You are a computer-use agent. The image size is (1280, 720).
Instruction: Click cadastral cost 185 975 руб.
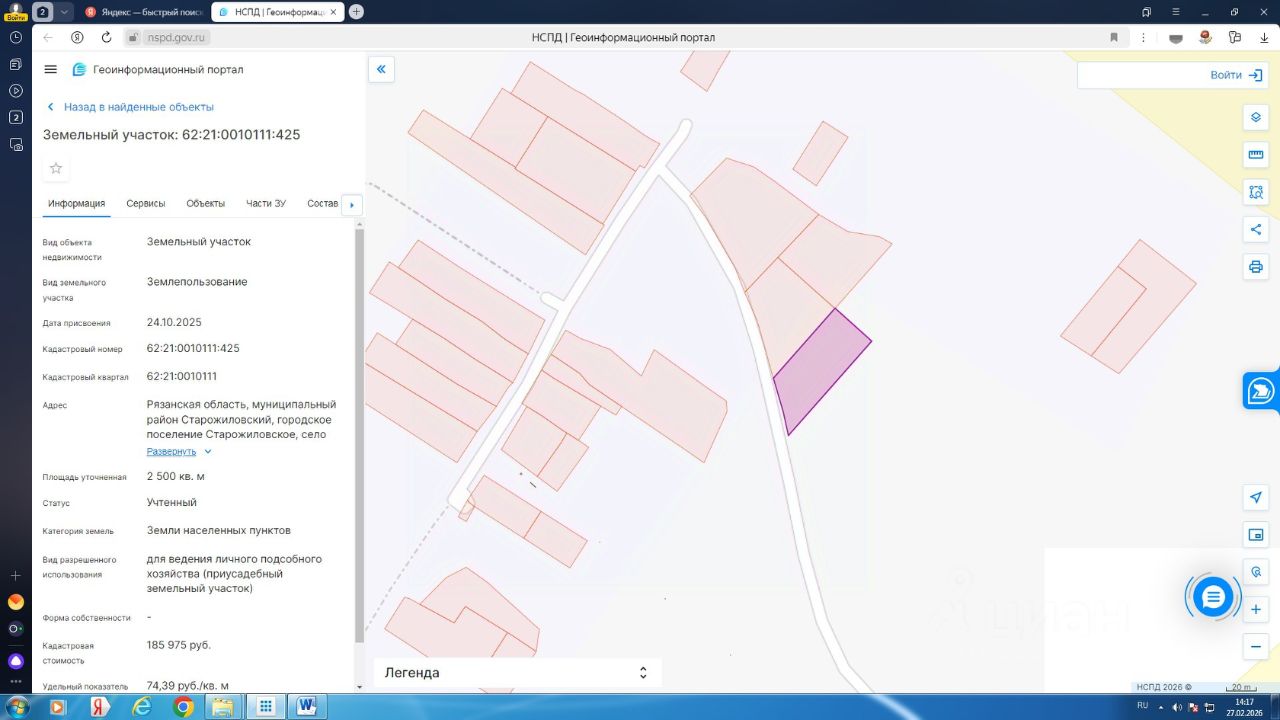[x=179, y=645]
